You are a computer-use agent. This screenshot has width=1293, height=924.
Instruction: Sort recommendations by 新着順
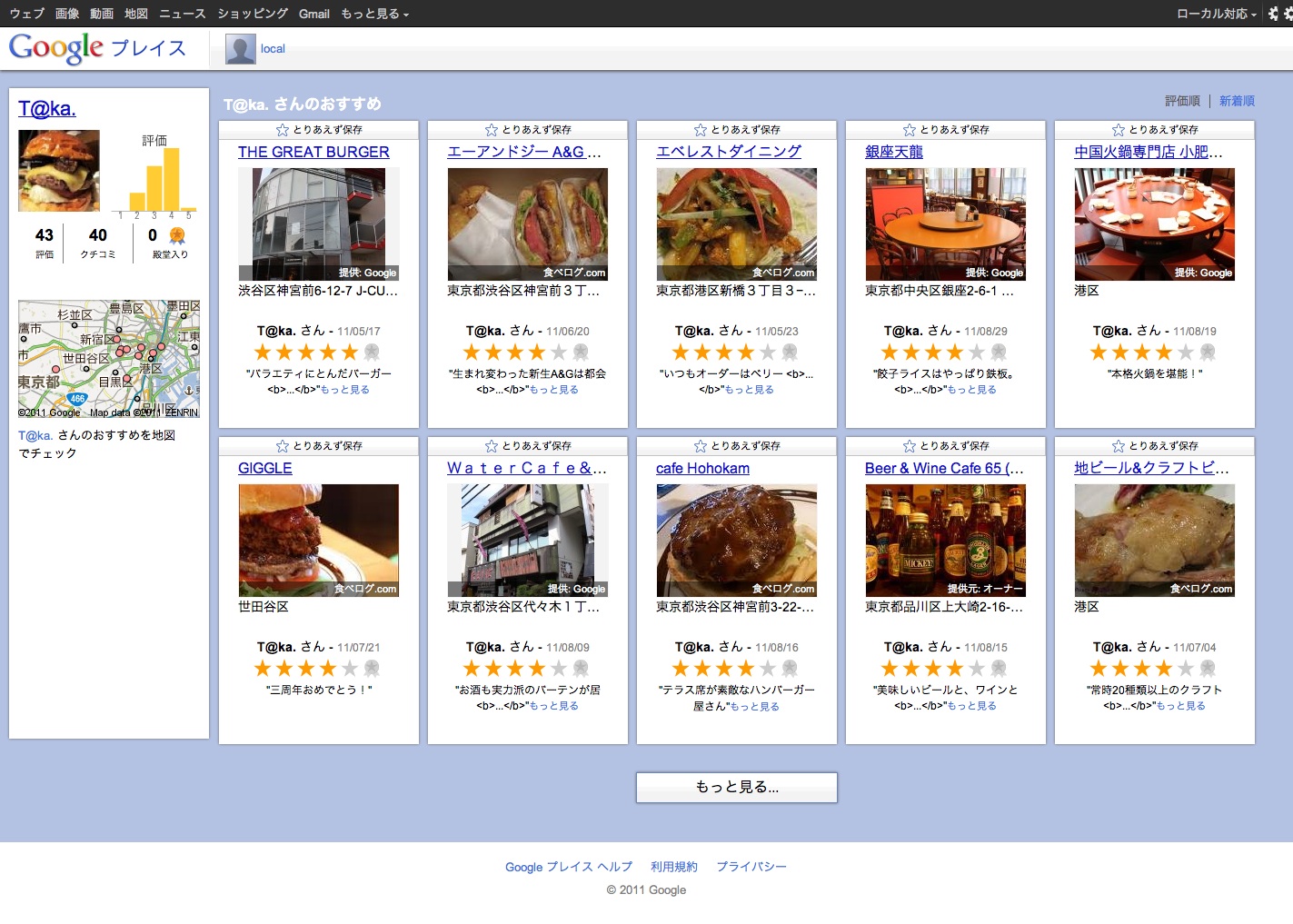pyautogui.click(x=1237, y=101)
